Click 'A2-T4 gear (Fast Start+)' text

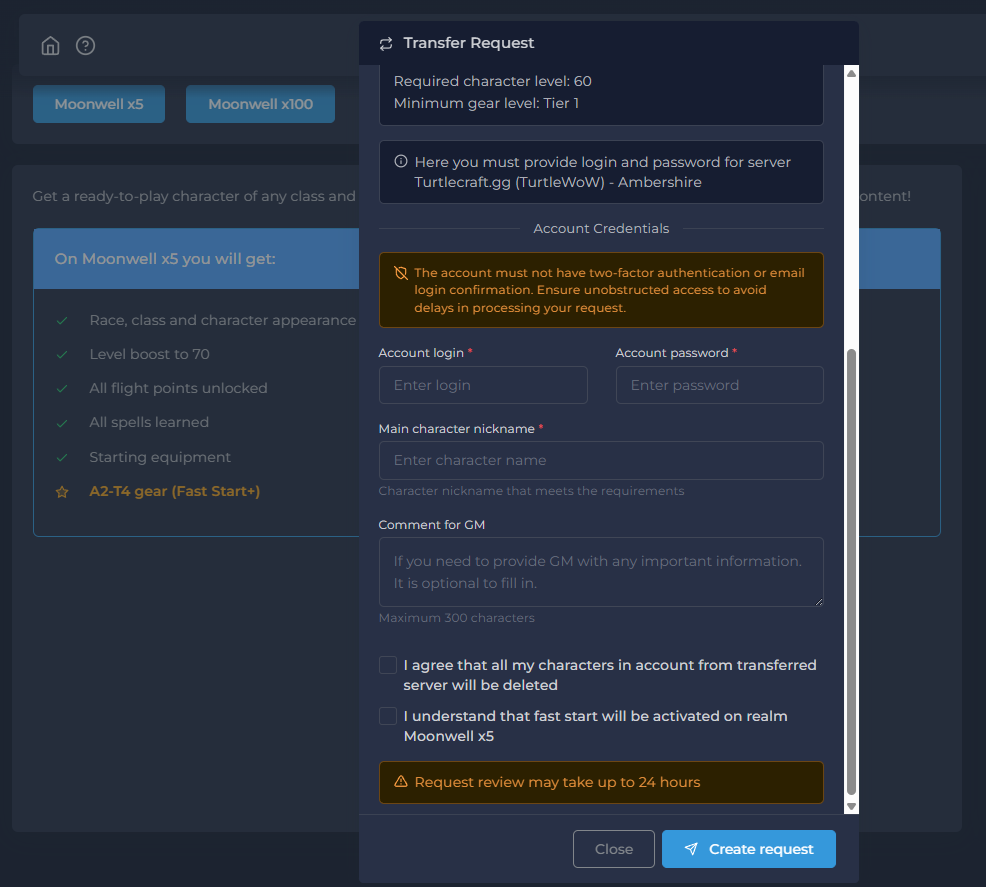point(175,491)
